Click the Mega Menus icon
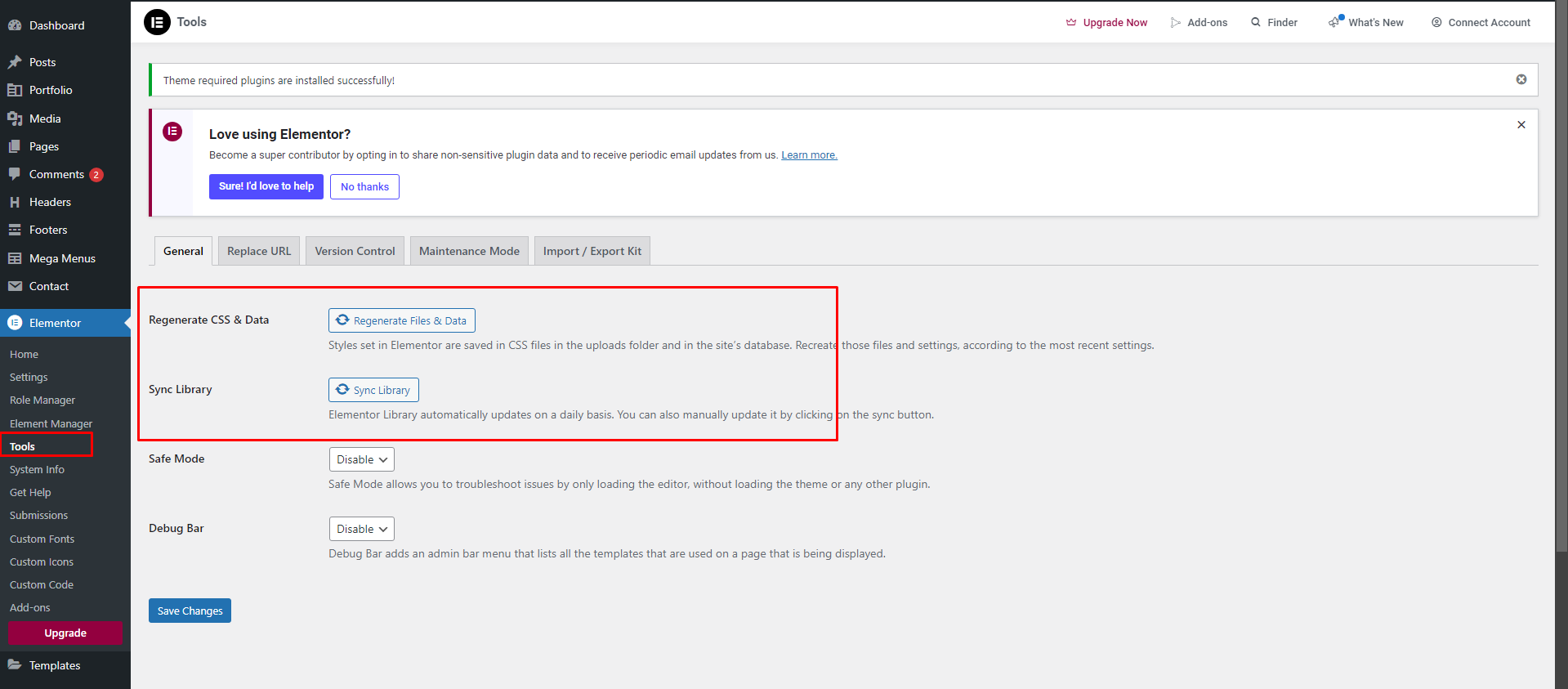The height and width of the screenshot is (689, 1568). [15, 258]
